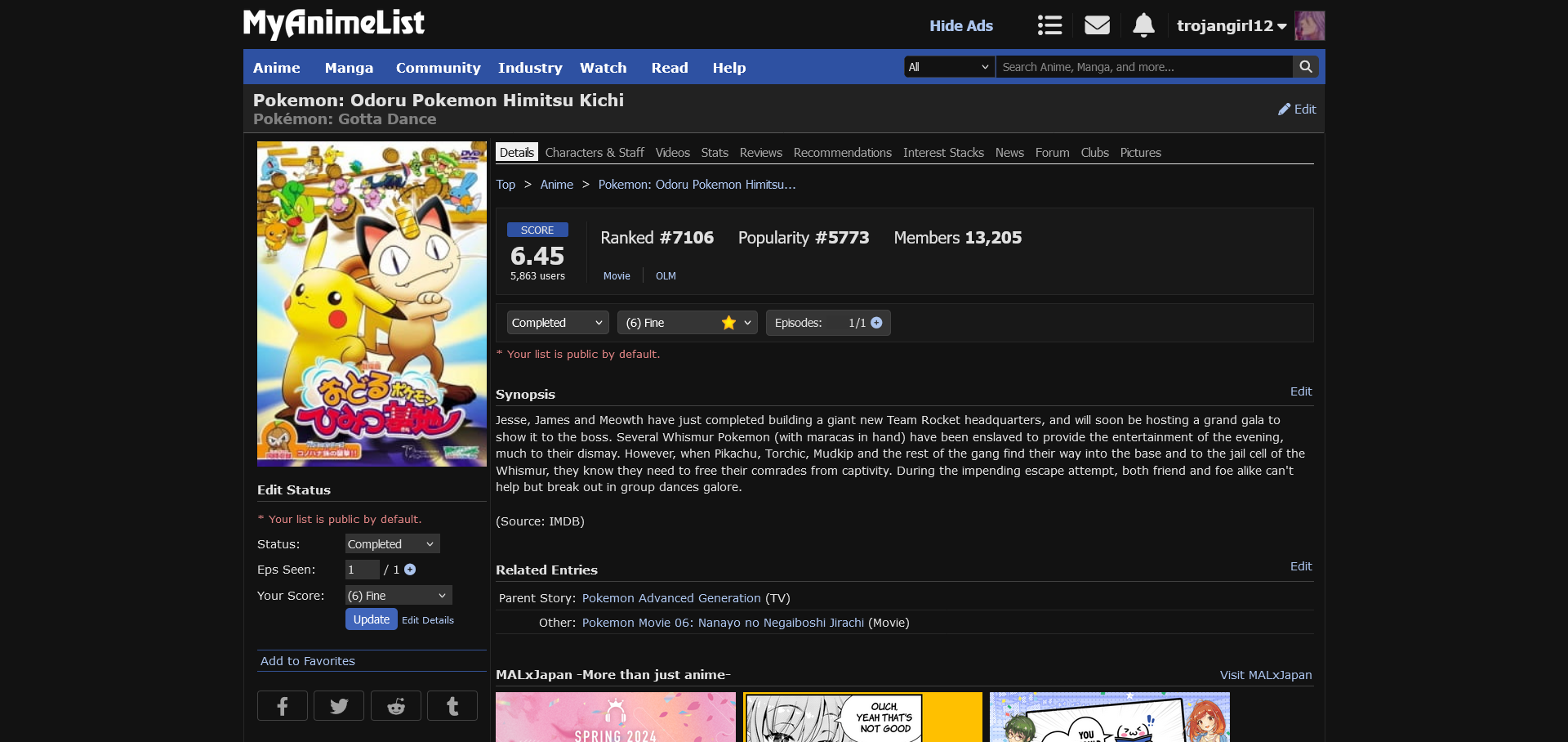This screenshot has width=1568, height=742.
Task: Share on Reddit icon
Action: 396,706
